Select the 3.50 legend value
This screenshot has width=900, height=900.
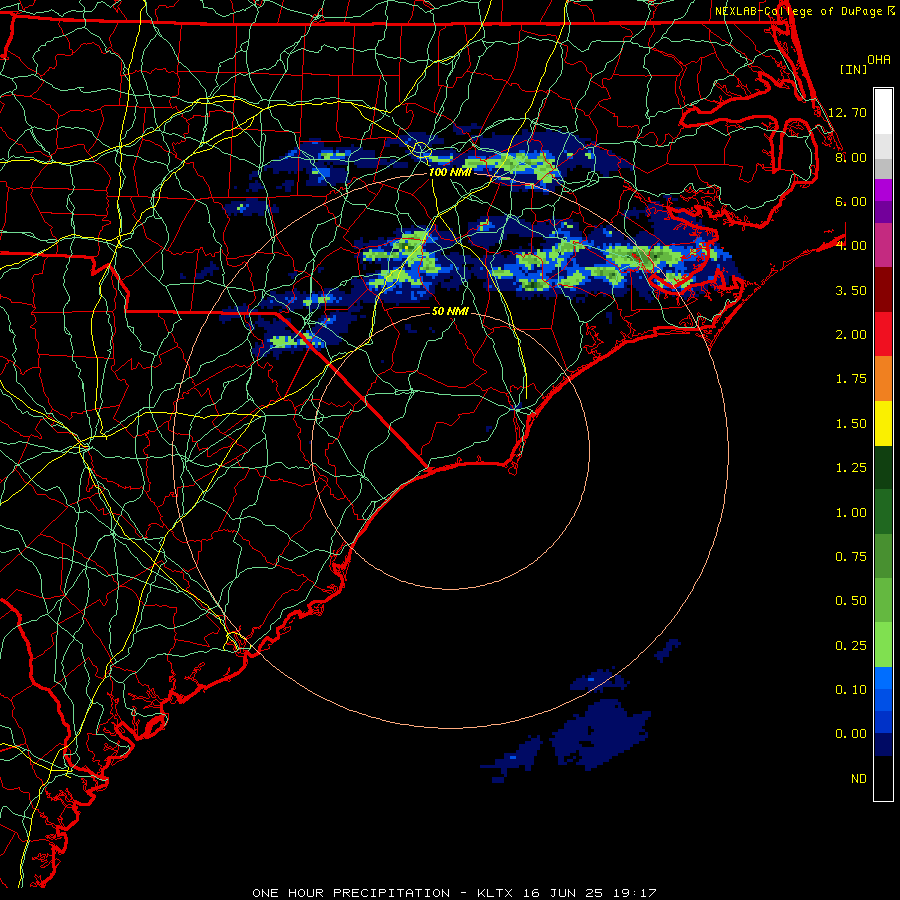pos(850,290)
